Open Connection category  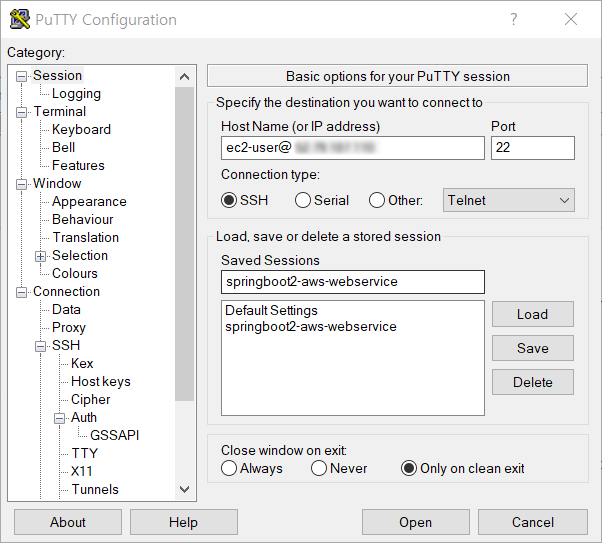click(x=66, y=291)
